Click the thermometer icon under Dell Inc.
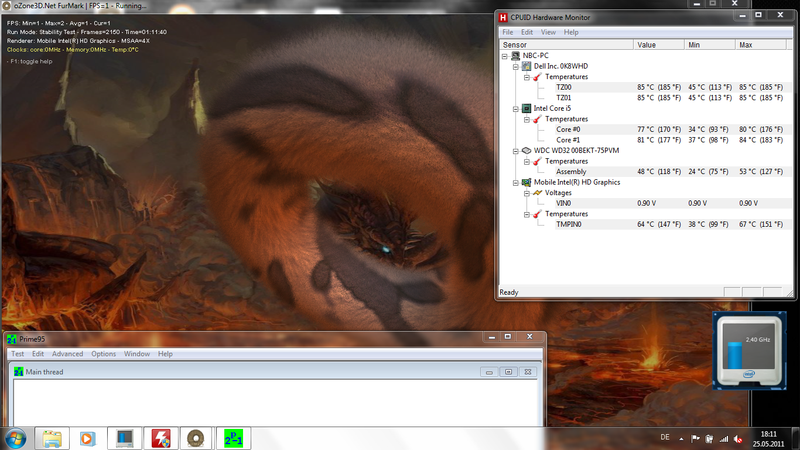800x450 pixels. (x=537, y=77)
